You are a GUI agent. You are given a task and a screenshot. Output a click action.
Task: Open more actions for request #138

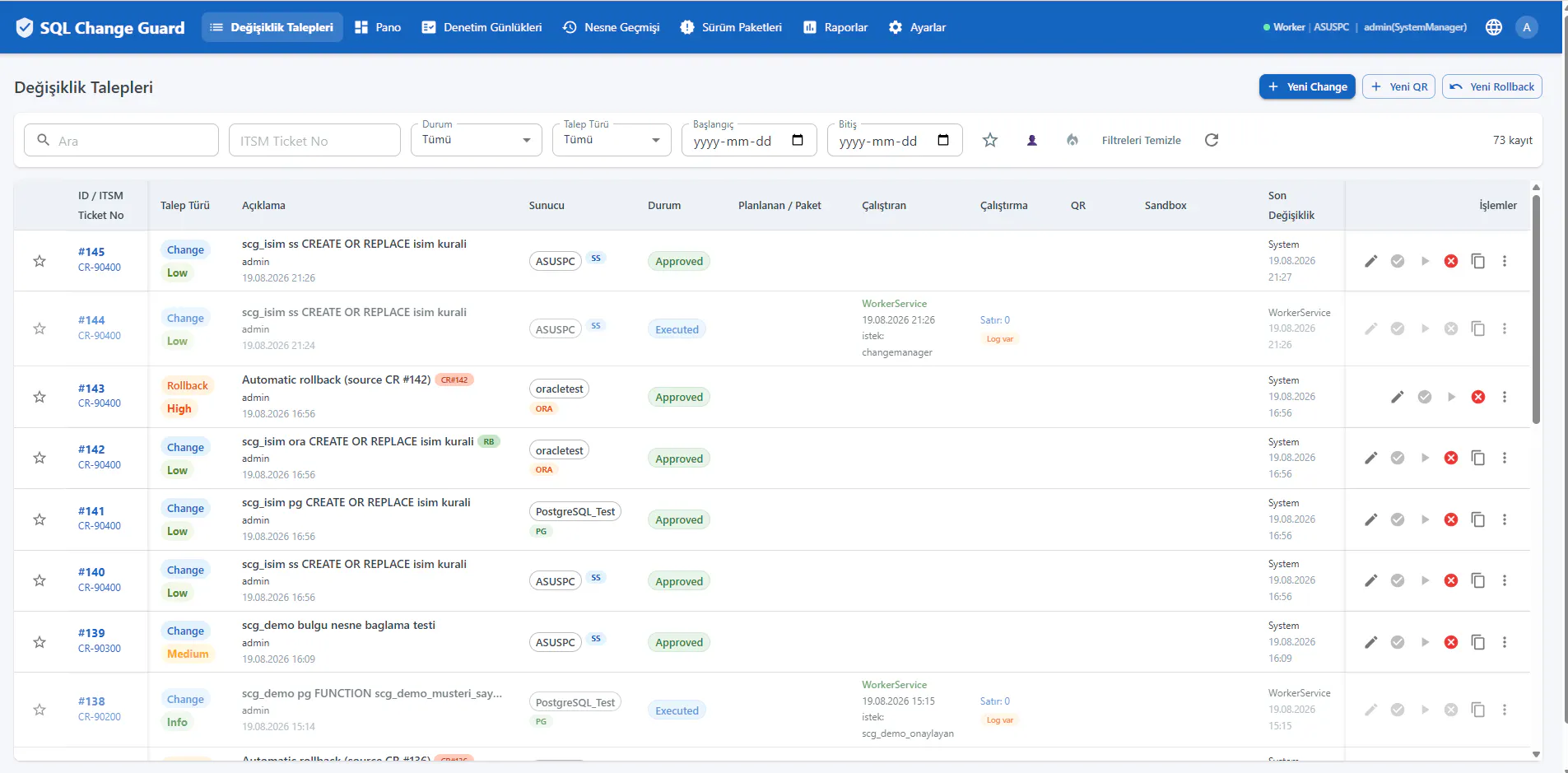[1505, 710]
